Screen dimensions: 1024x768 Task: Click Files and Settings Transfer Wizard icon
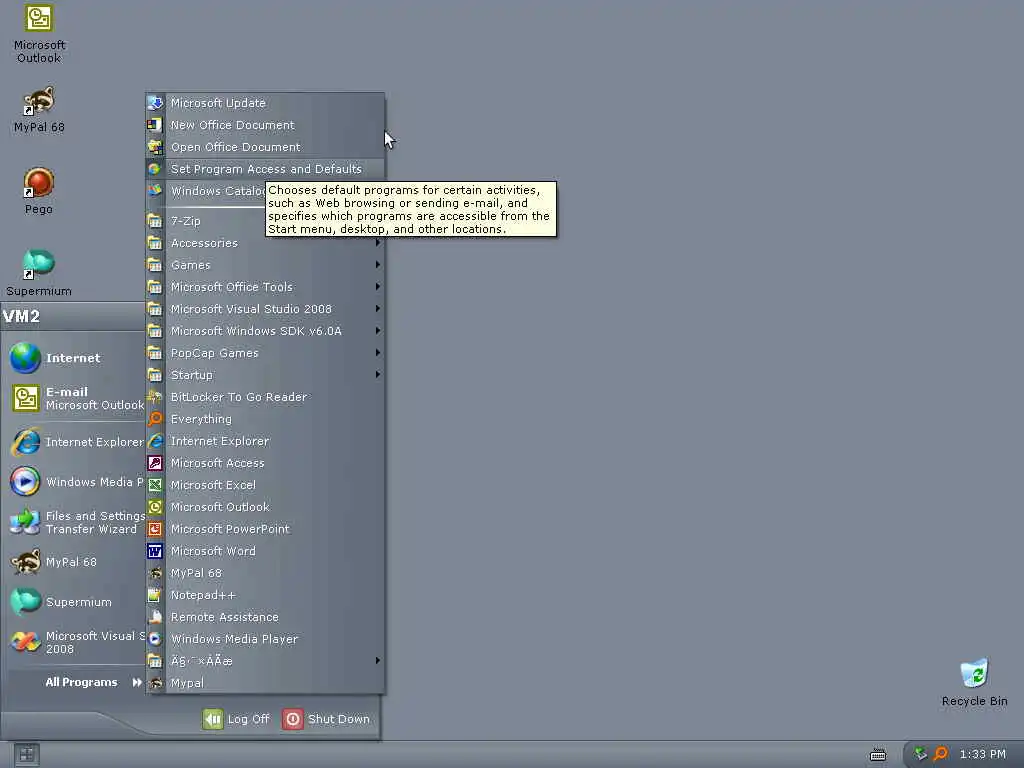point(25,522)
